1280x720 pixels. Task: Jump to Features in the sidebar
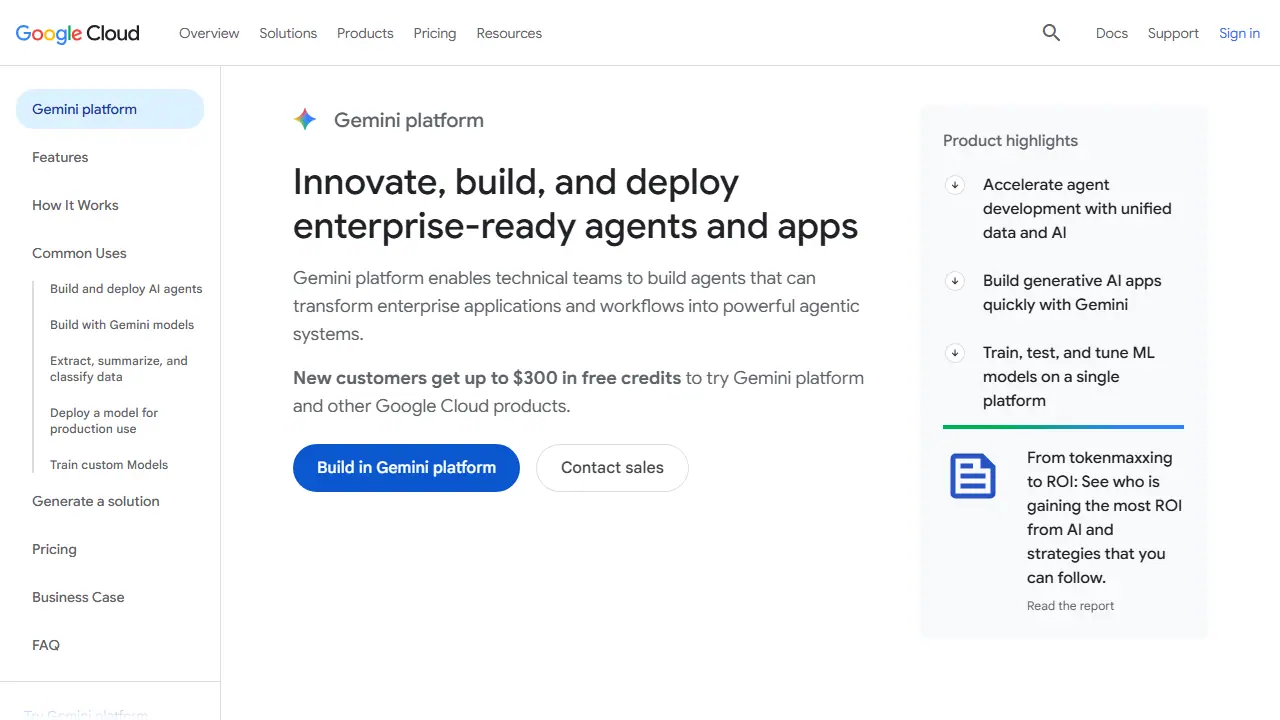tap(60, 157)
